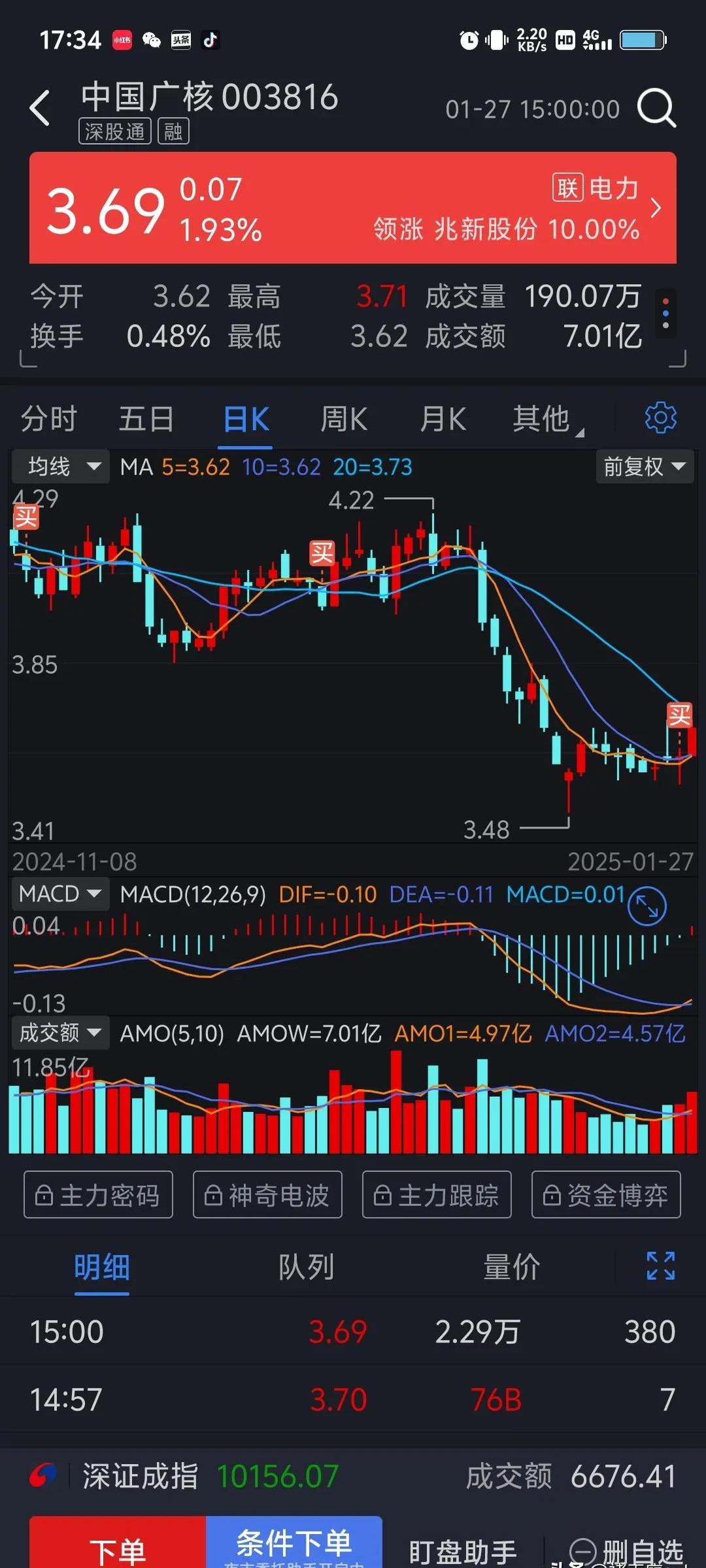This screenshot has width=706, height=1568.
Task: Tap the 融 margin badge
Action: tap(173, 131)
